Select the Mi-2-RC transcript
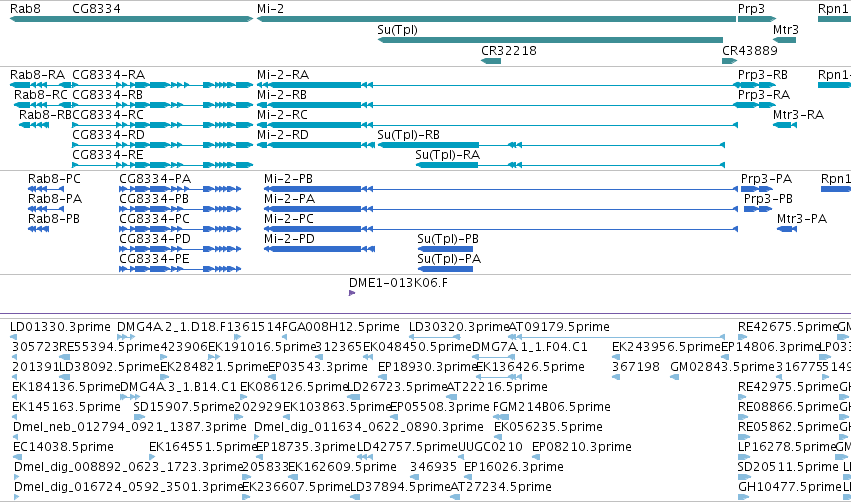Screen dimensions: 851x502 tap(497, 125)
